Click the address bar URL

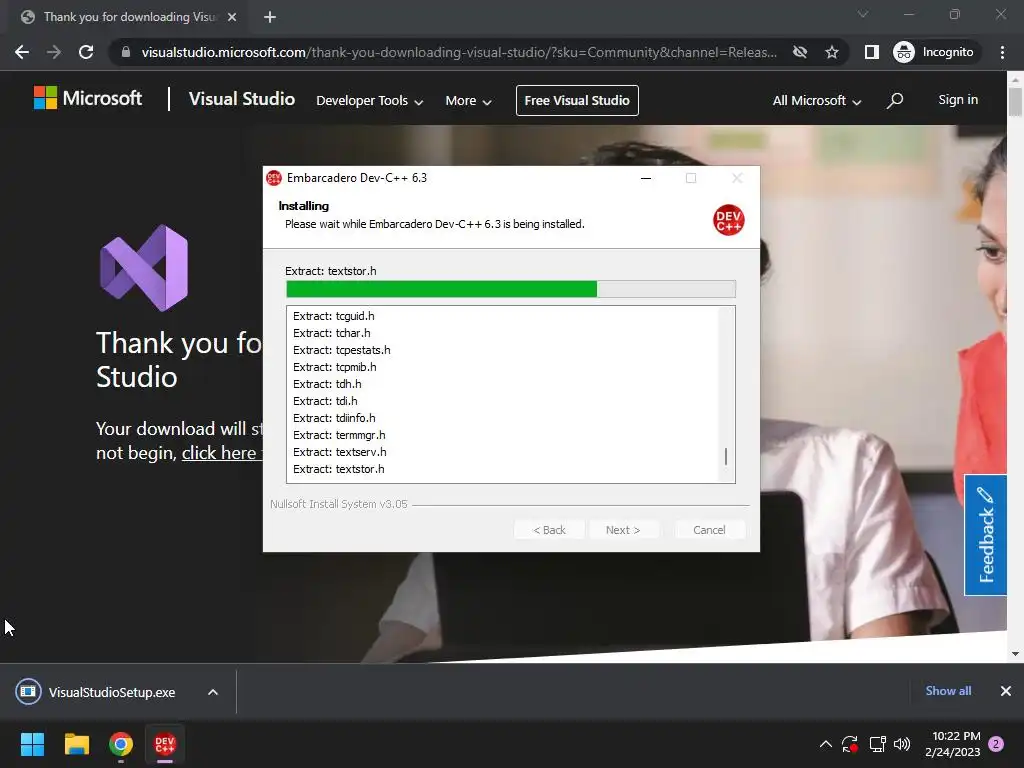tap(459, 52)
